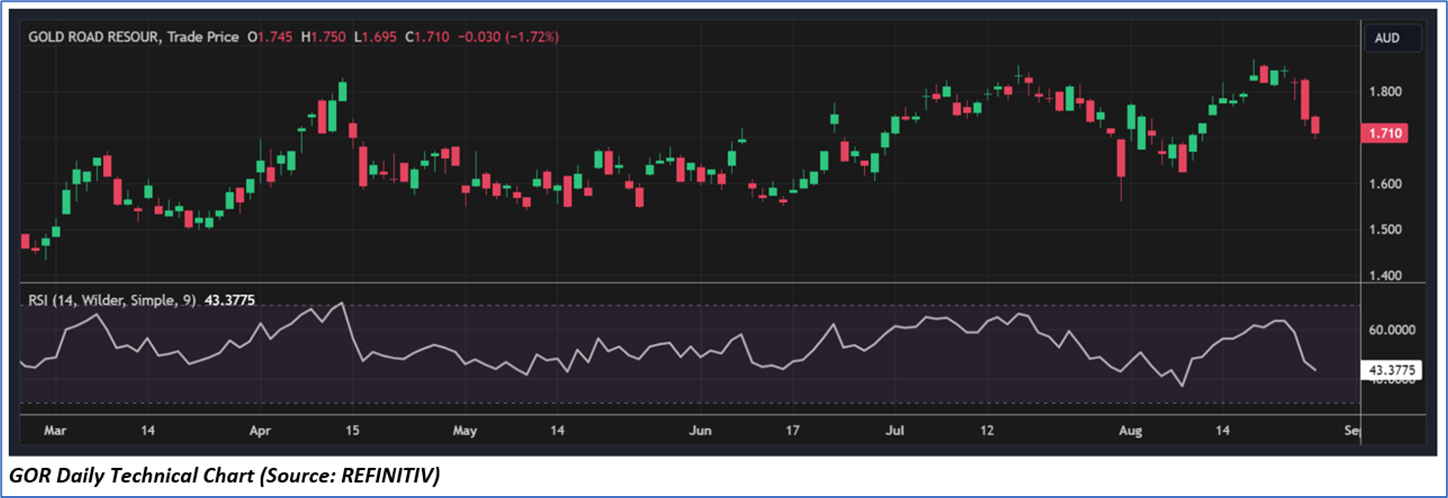Click the 1.600 price axis label
The image size is (1448, 498).
(1385, 184)
